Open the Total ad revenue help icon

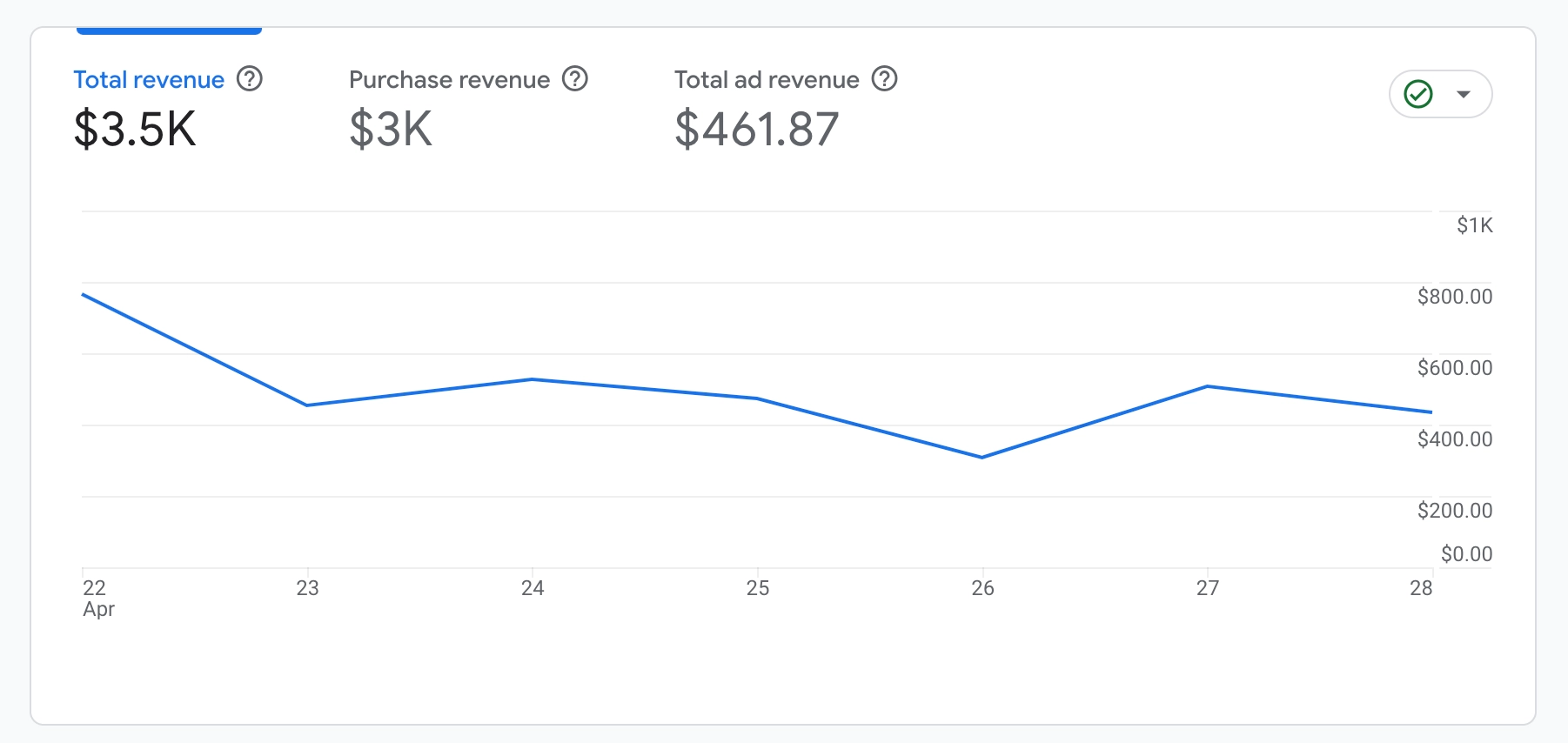[885, 79]
